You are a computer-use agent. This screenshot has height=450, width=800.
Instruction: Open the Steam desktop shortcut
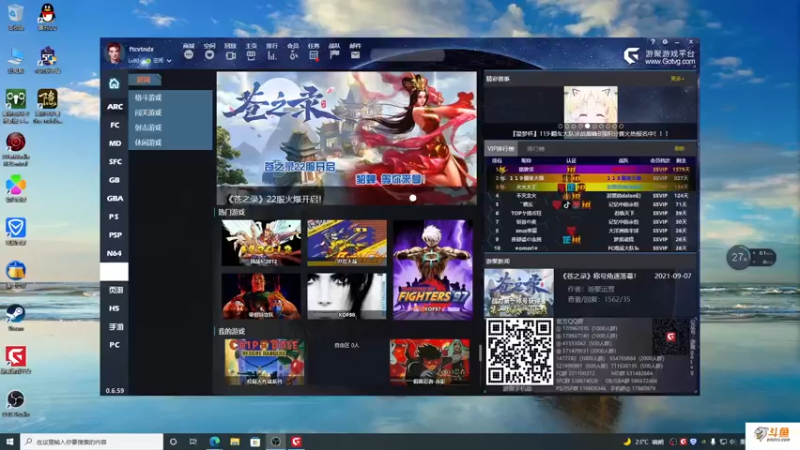(x=15, y=317)
